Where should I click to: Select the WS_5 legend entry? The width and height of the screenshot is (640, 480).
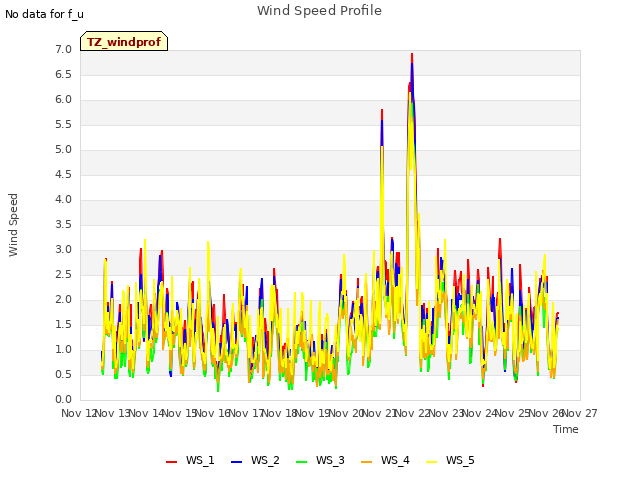(450, 460)
